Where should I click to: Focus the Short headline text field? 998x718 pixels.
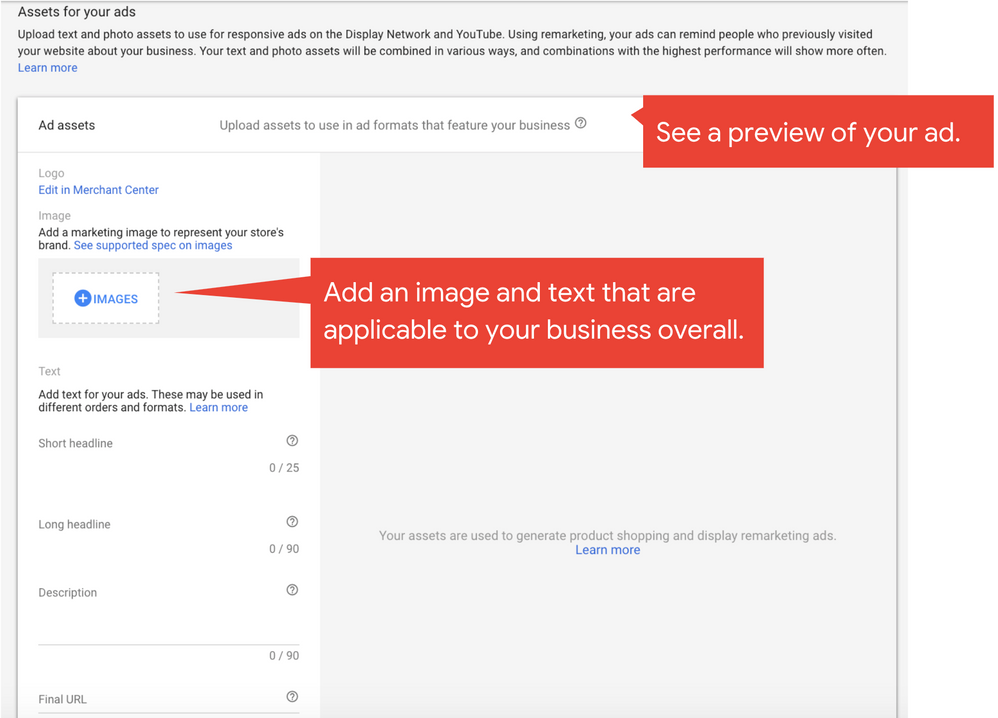coord(160,458)
